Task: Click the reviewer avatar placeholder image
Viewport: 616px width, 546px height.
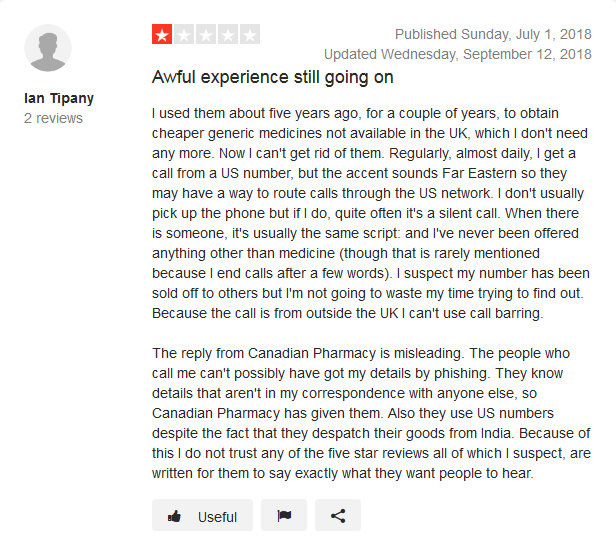Action: point(48,48)
